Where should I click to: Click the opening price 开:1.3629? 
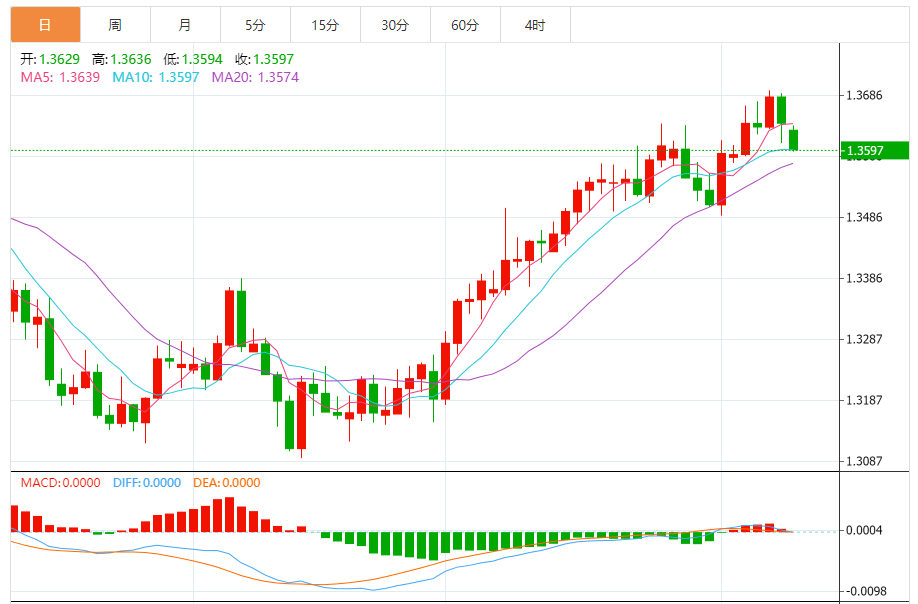(50, 59)
